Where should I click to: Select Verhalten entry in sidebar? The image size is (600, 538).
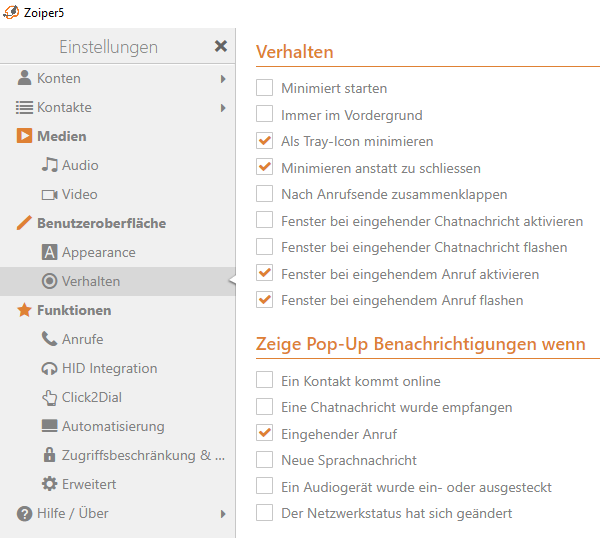(x=90, y=281)
